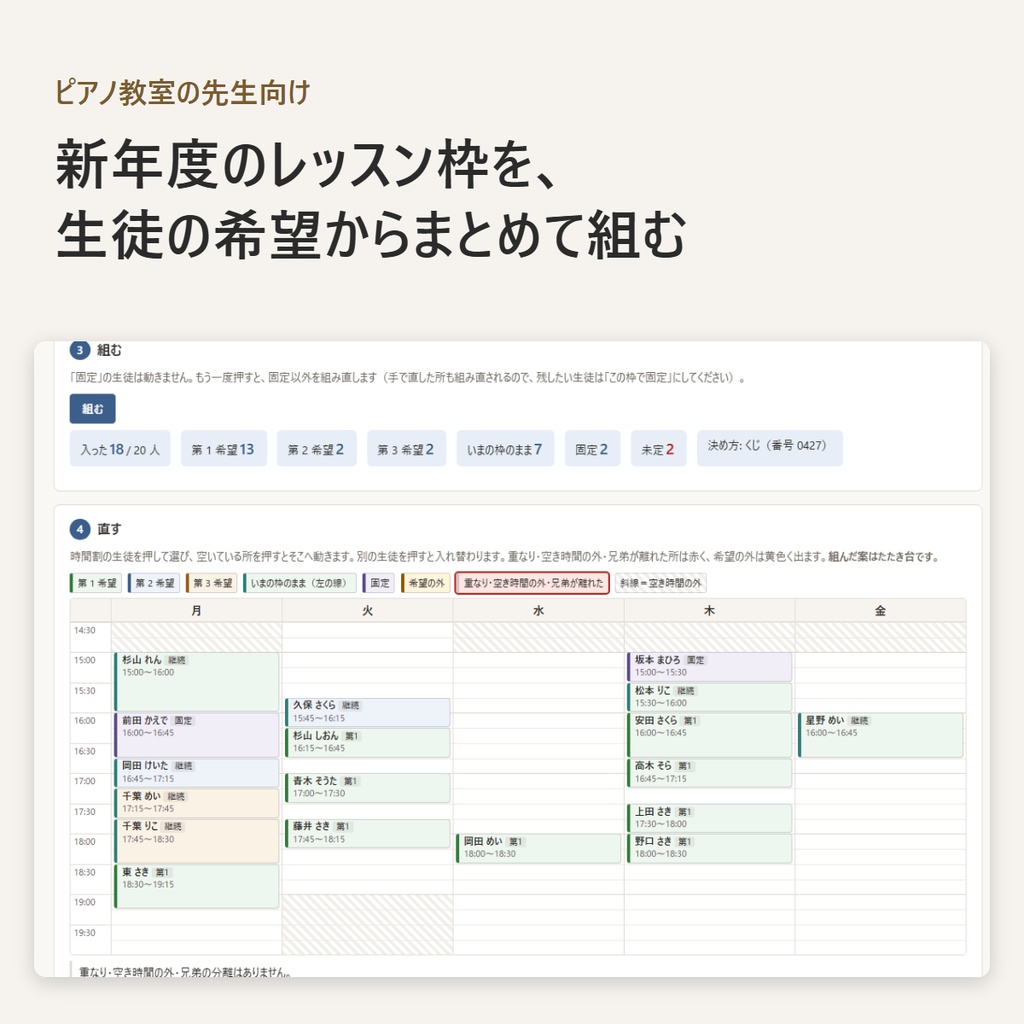Select 千葉 りこ 17:45–18:30 lesson block

click(197, 841)
